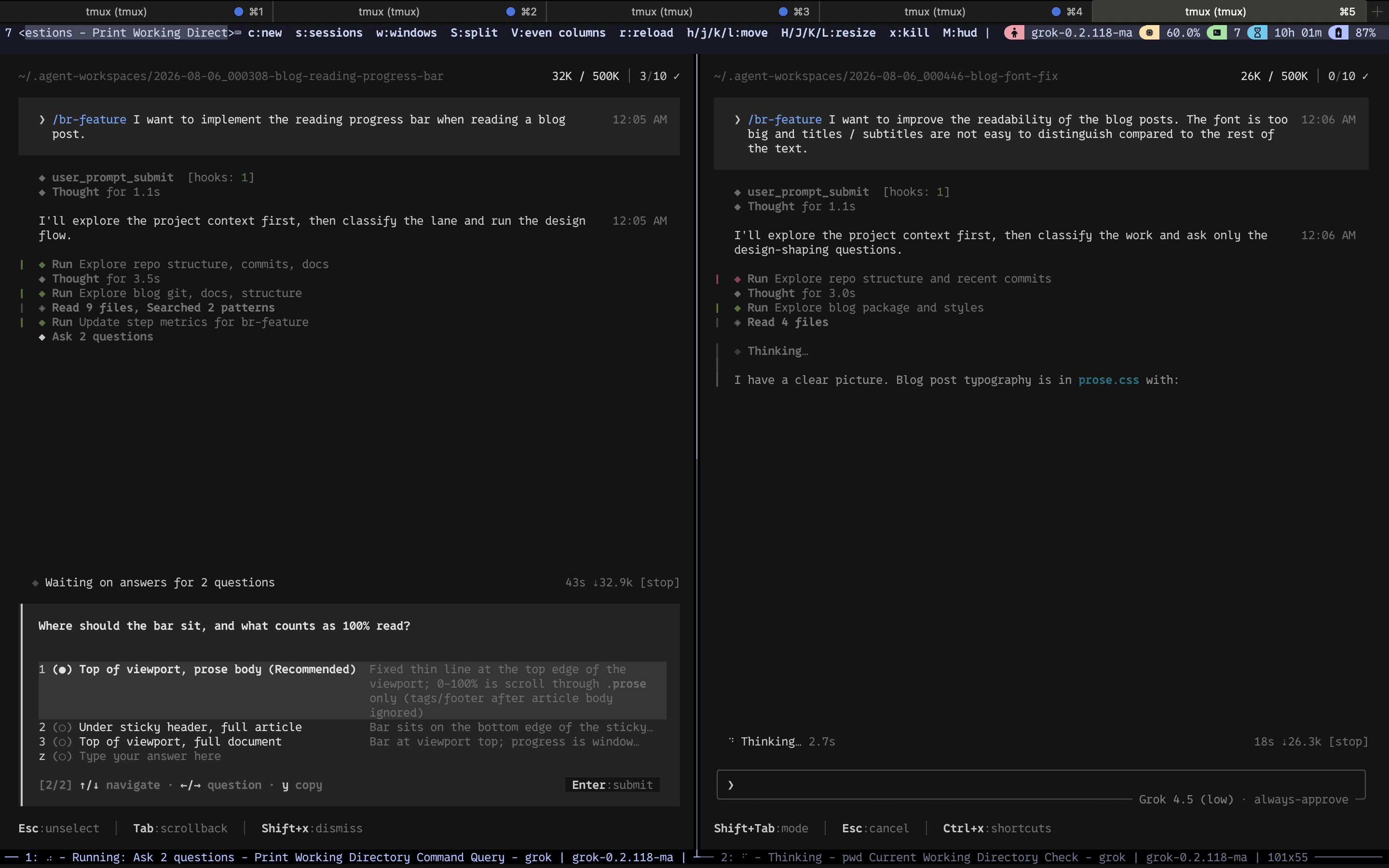Click the '/br-feature' command in left pane
The width and height of the screenshot is (1389, 868).
[x=89, y=120]
